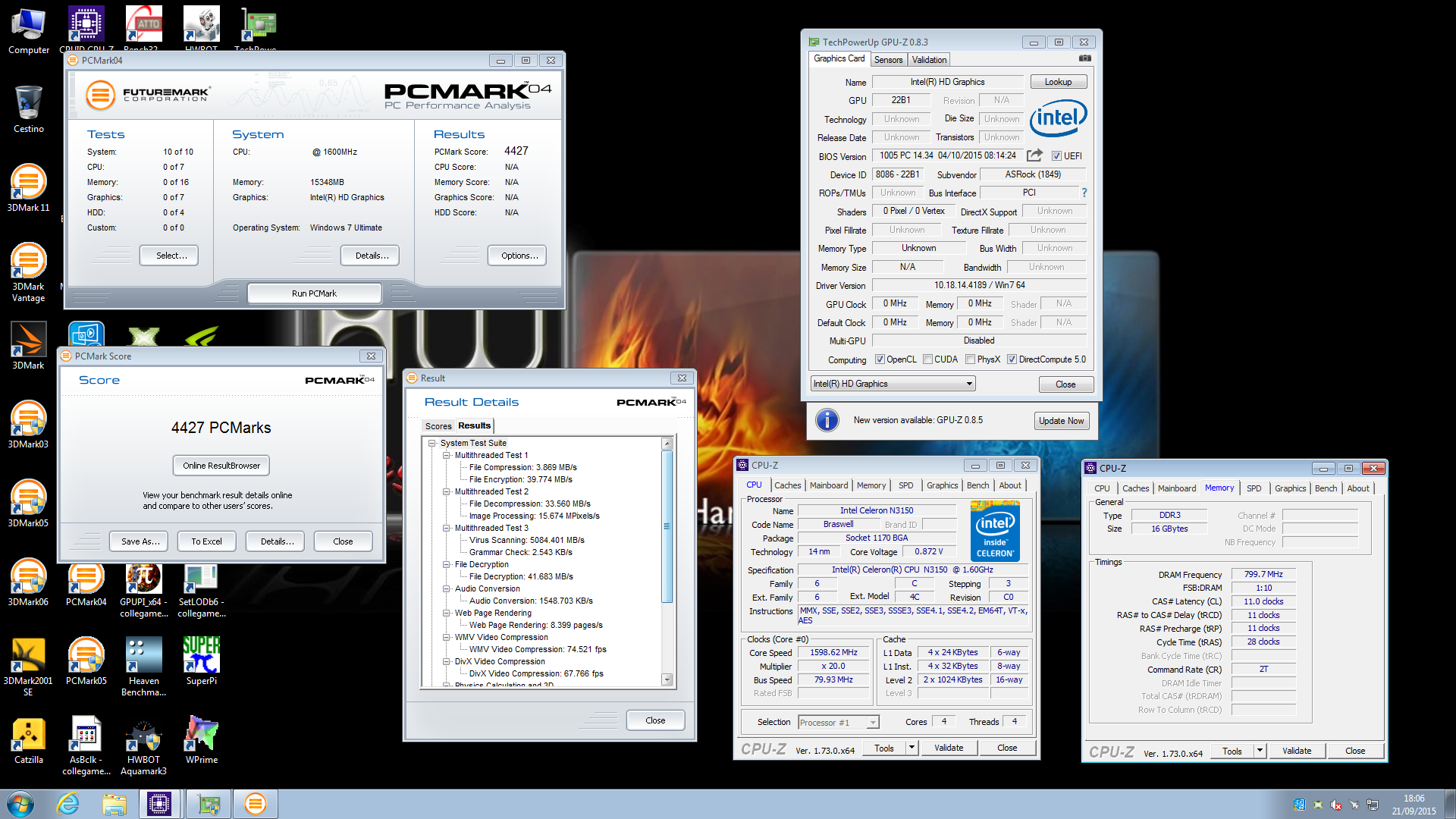Launch HWBOT Aquamark3 shortcut
1456x819 pixels.
click(x=144, y=746)
